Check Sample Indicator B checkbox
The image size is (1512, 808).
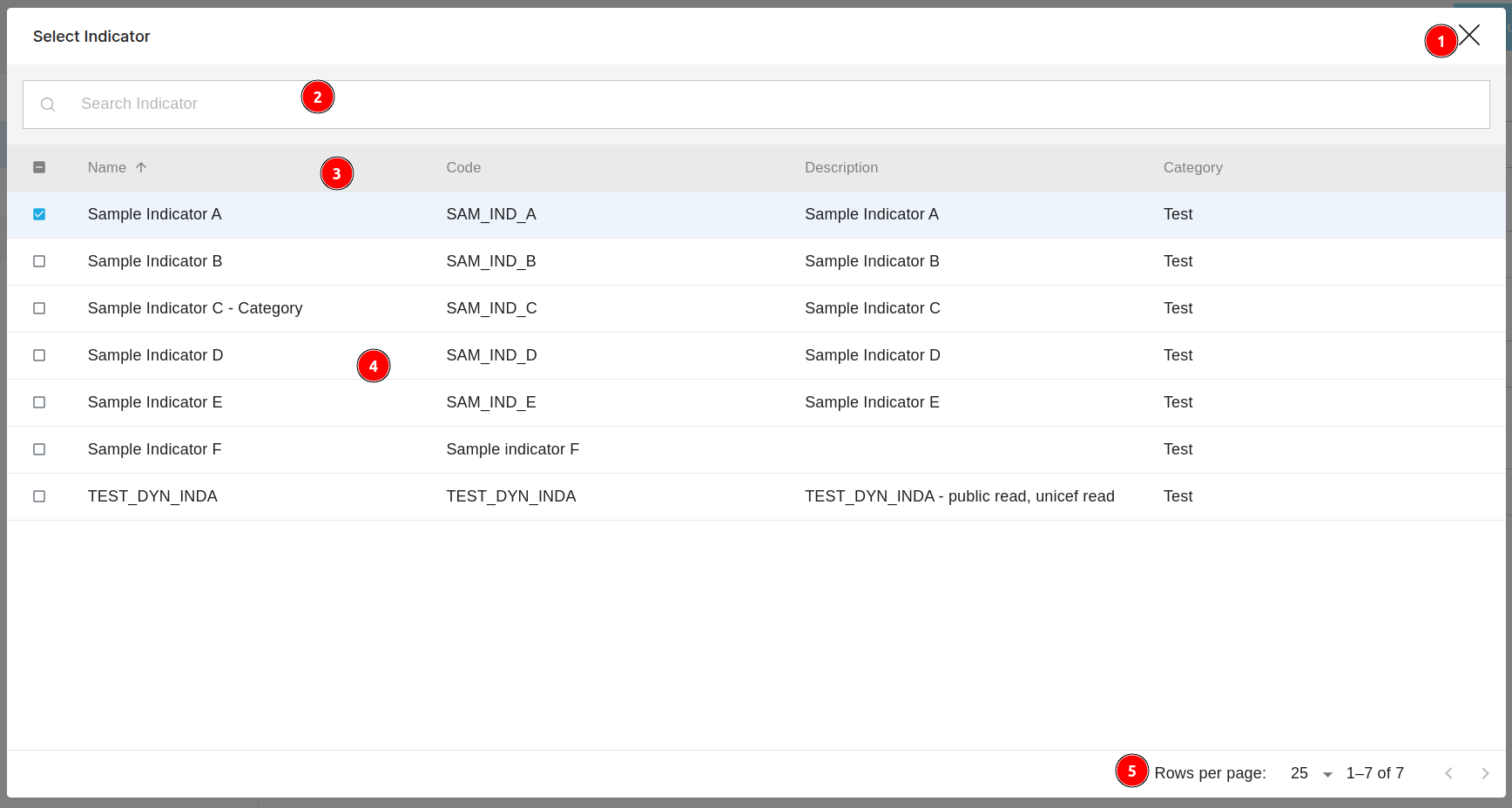click(39, 261)
